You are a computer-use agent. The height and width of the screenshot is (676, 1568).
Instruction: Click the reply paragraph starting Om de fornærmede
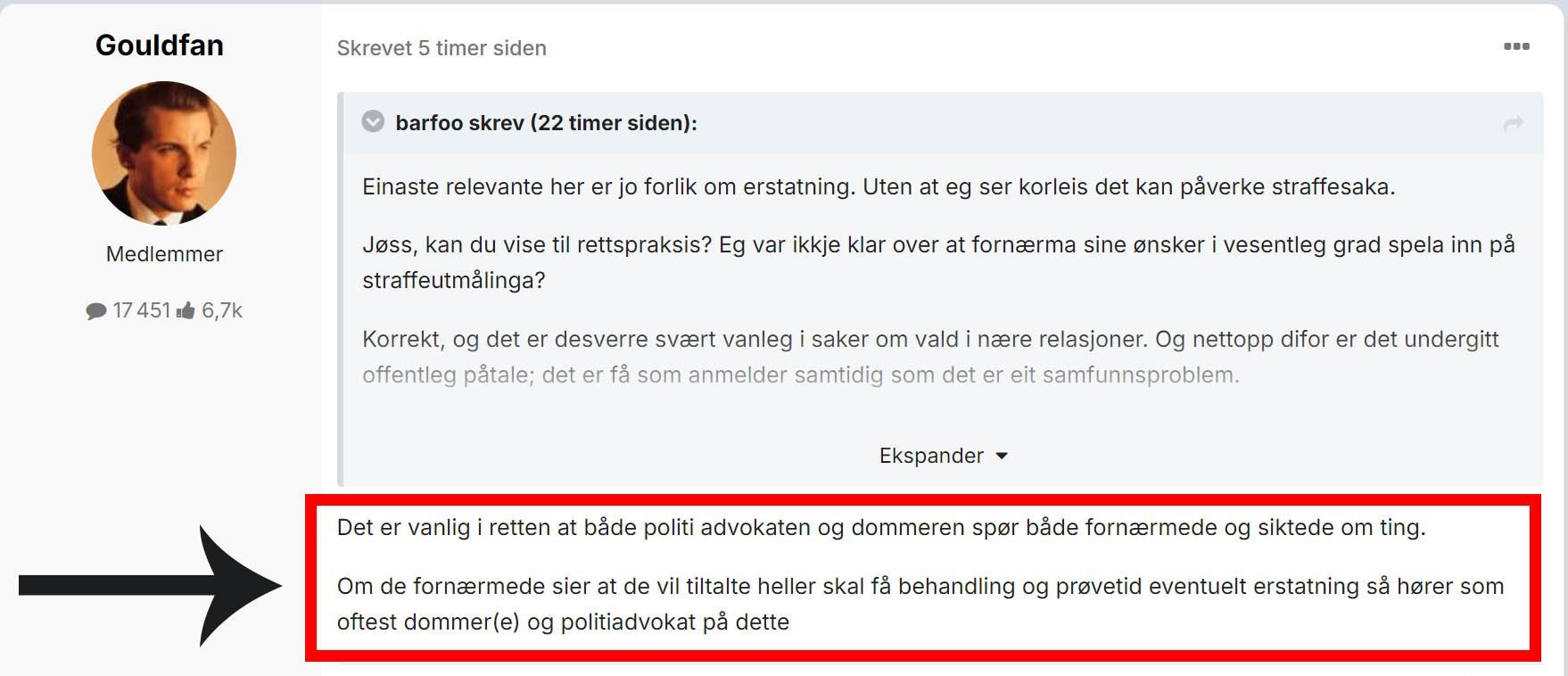920,604
